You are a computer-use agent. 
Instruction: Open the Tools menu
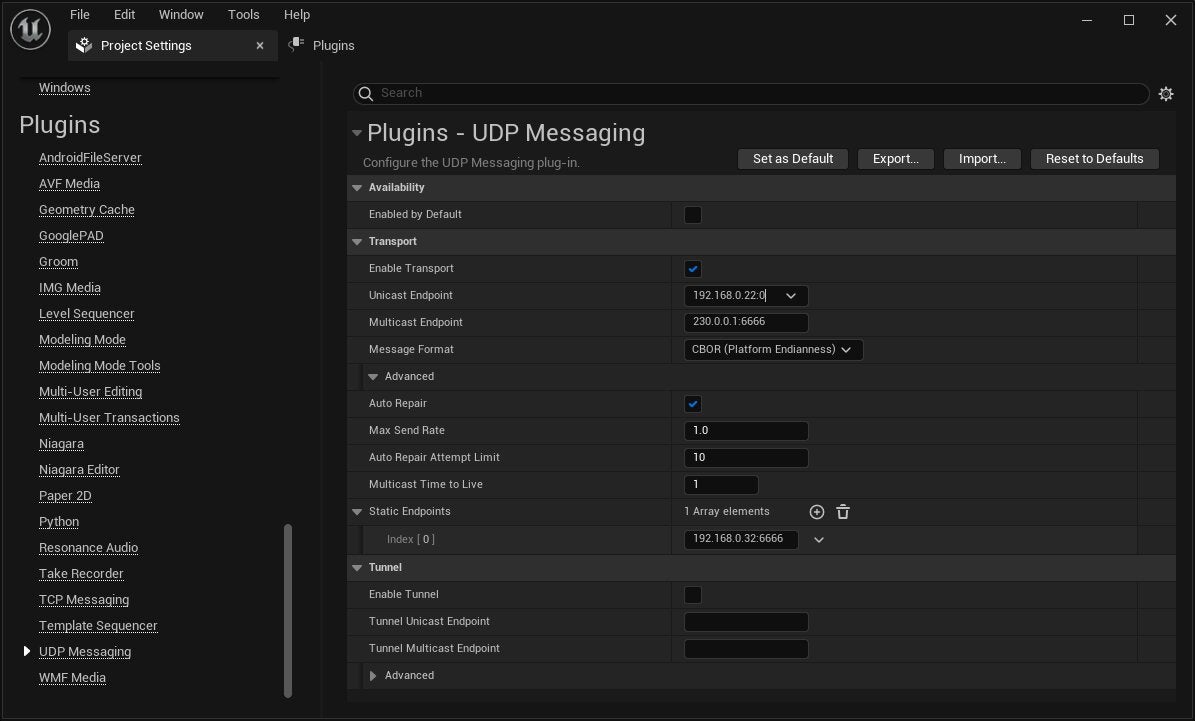(243, 14)
